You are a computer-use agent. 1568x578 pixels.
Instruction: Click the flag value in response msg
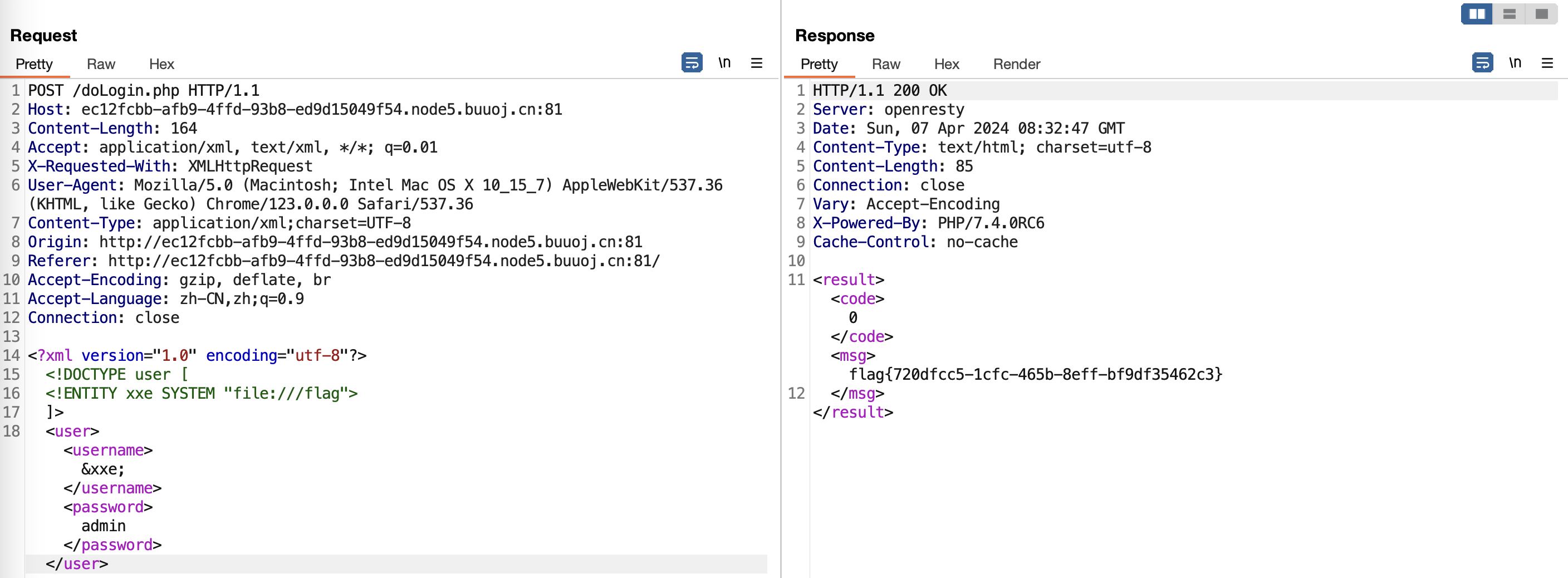[x=1036, y=374]
